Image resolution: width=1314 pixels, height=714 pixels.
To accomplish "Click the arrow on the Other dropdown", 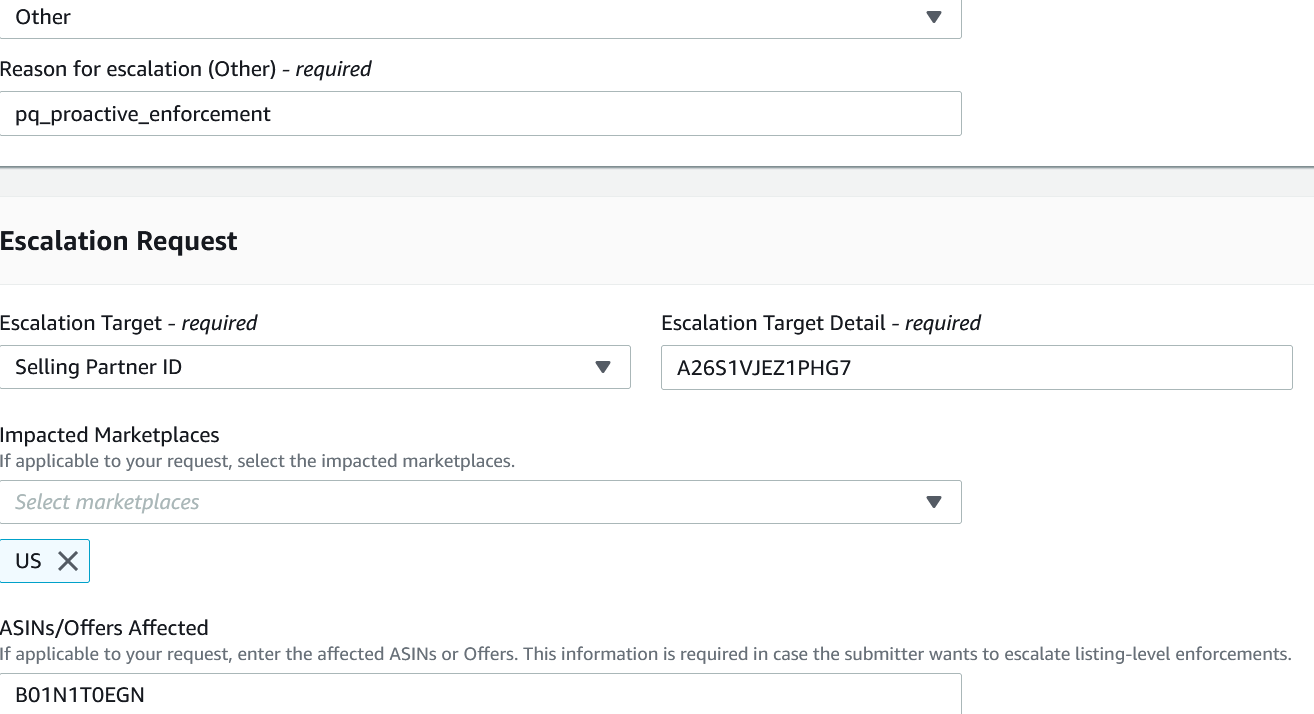I will pos(934,17).
